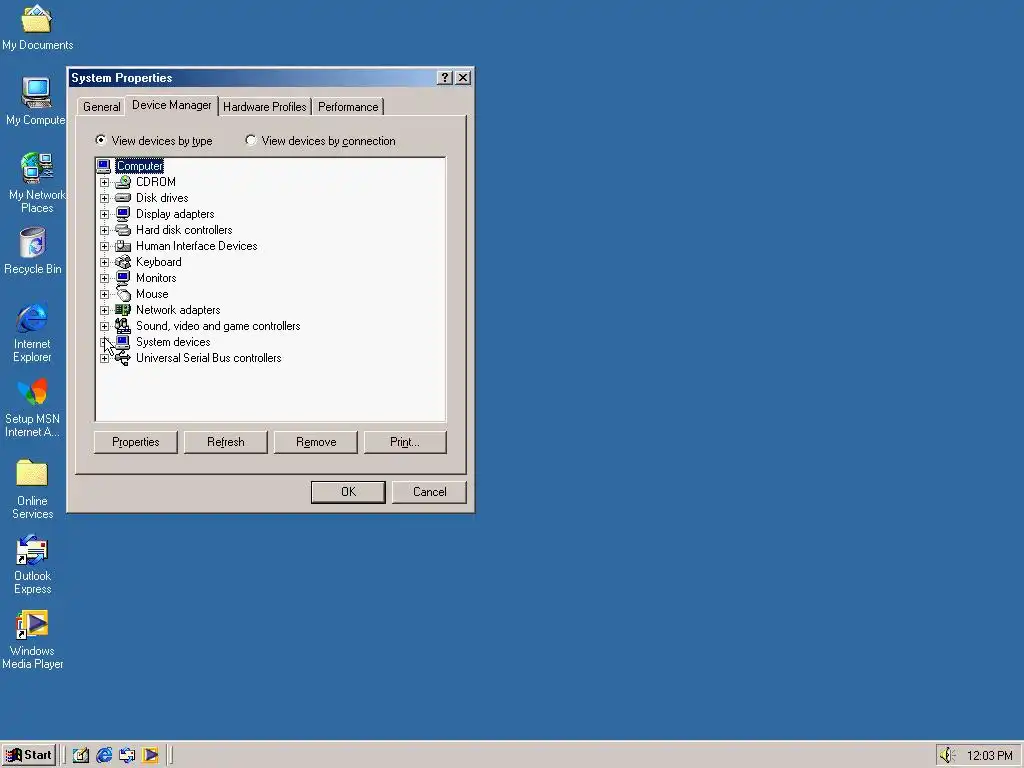Click the 12:03 PM taskbar clock

pyautogui.click(x=989, y=756)
